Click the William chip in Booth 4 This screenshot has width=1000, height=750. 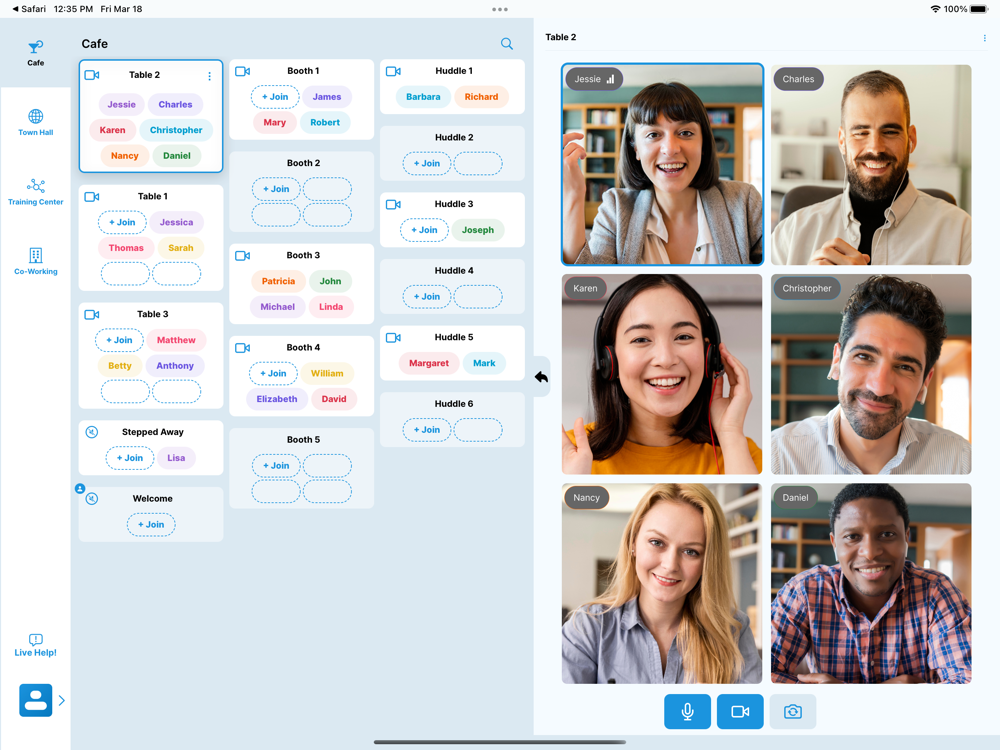coord(327,374)
